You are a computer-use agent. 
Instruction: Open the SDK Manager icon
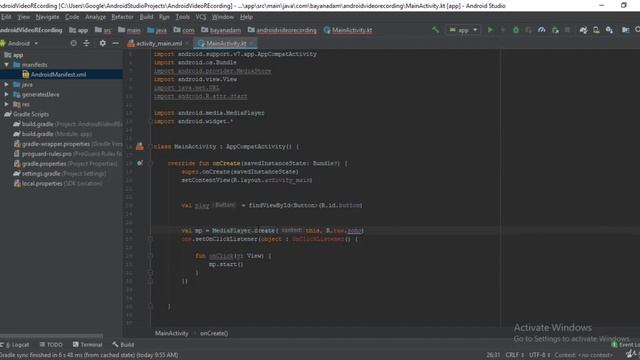click(x=609, y=30)
